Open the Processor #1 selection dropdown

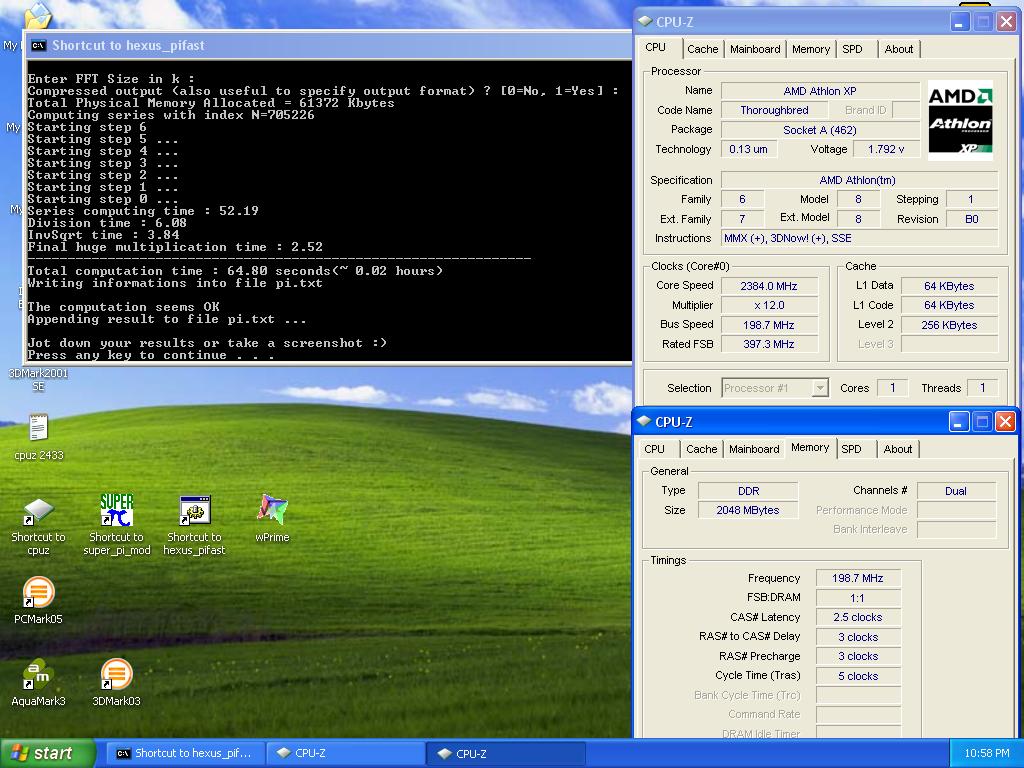coord(775,388)
